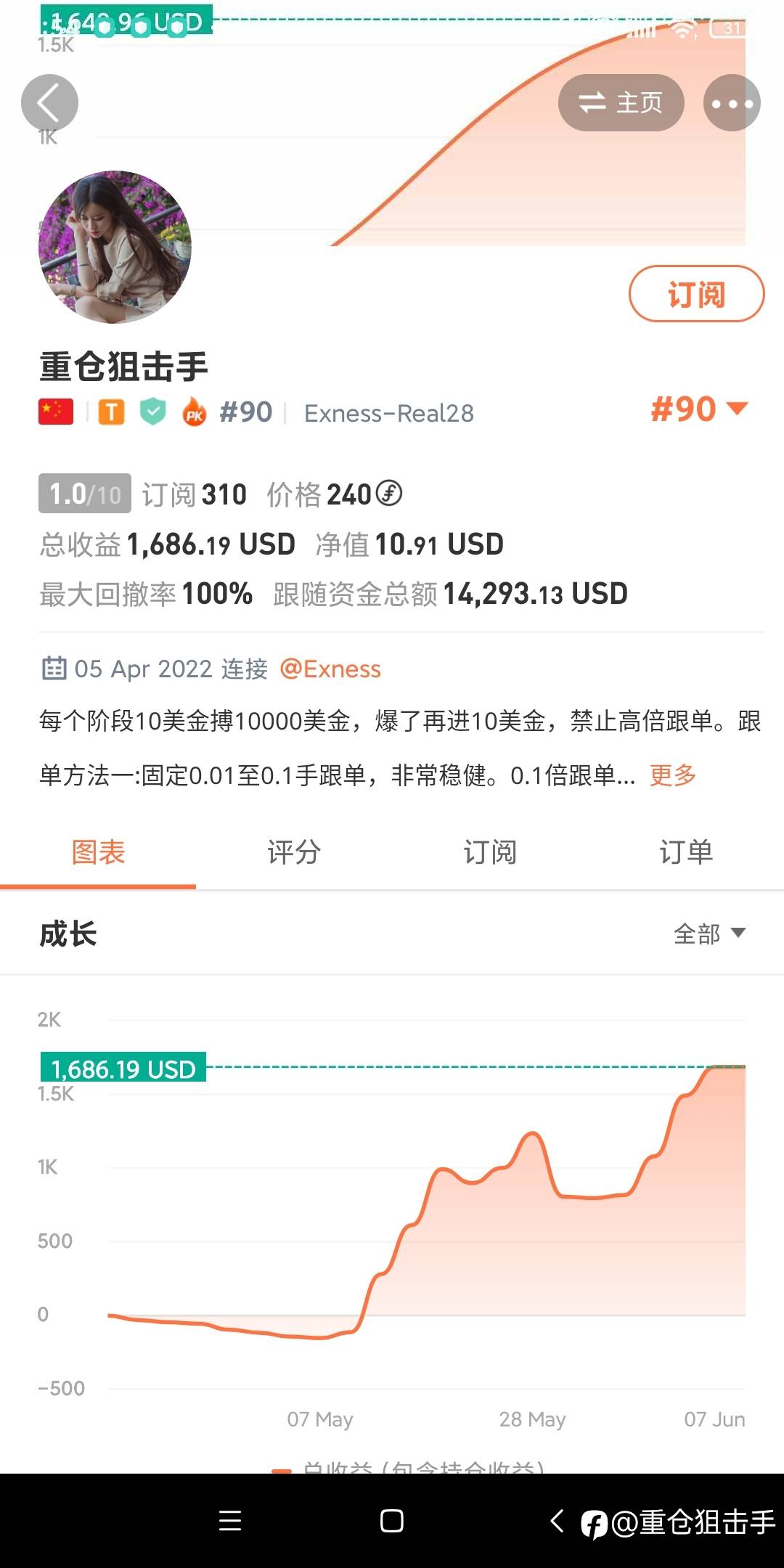Expand description with 更多 link
This screenshot has width=784, height=1568.
click(x=672, y=775)
